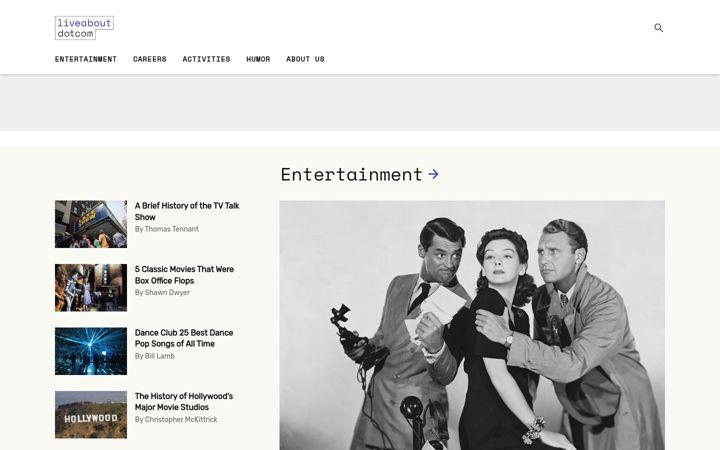
Task: Open the Humor menu item
Action: pos(258,59)
